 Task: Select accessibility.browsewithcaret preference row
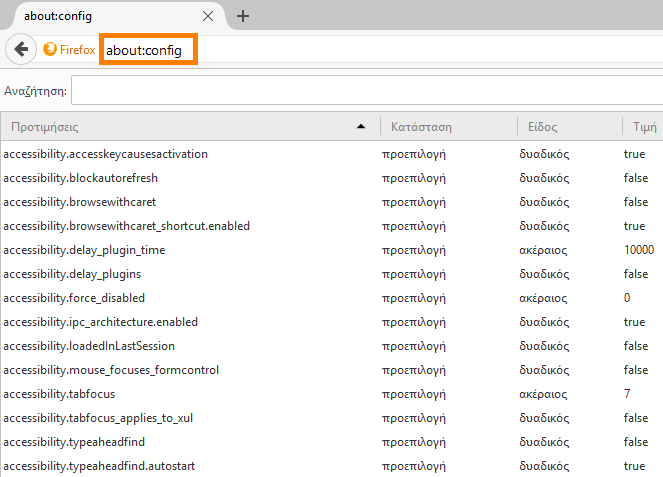point(332,202)
